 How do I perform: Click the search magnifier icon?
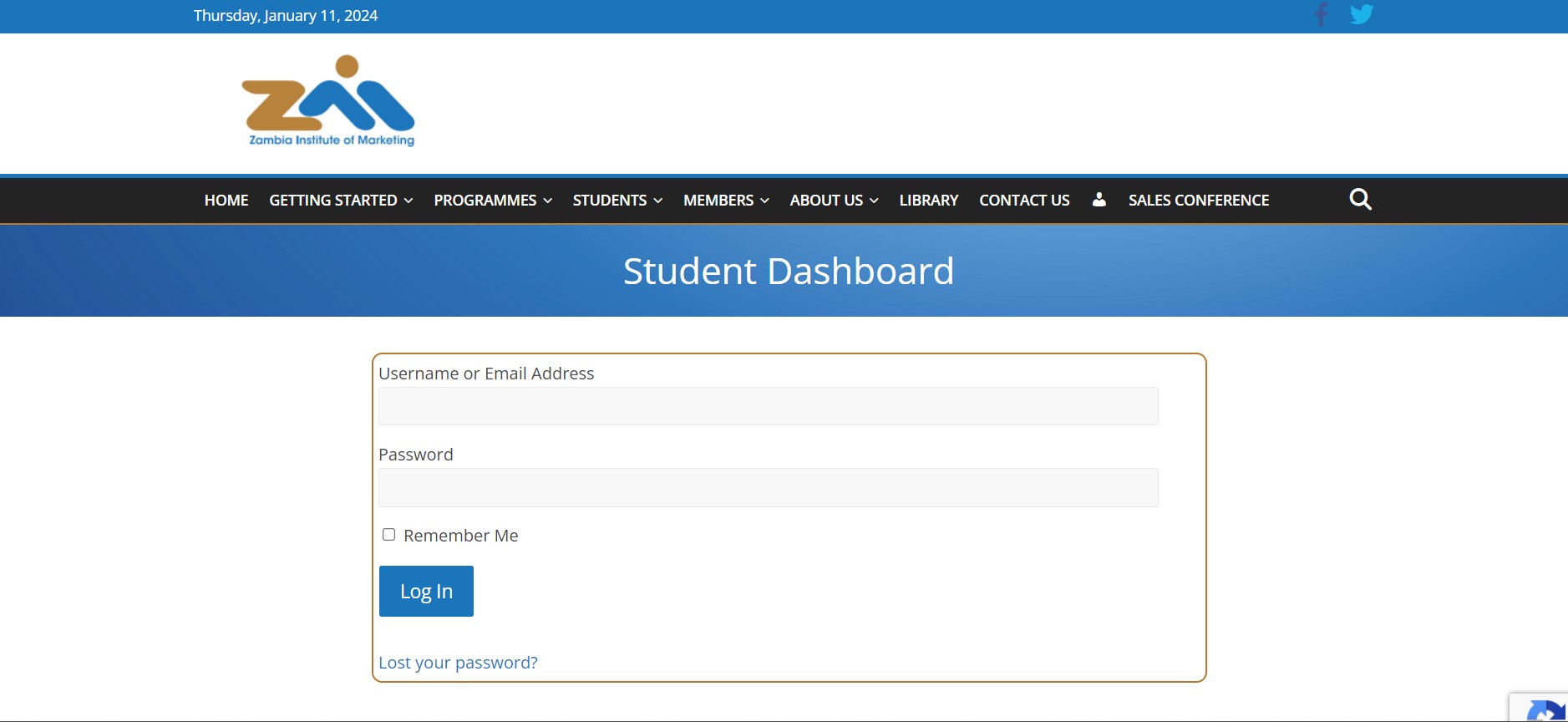1360,200
